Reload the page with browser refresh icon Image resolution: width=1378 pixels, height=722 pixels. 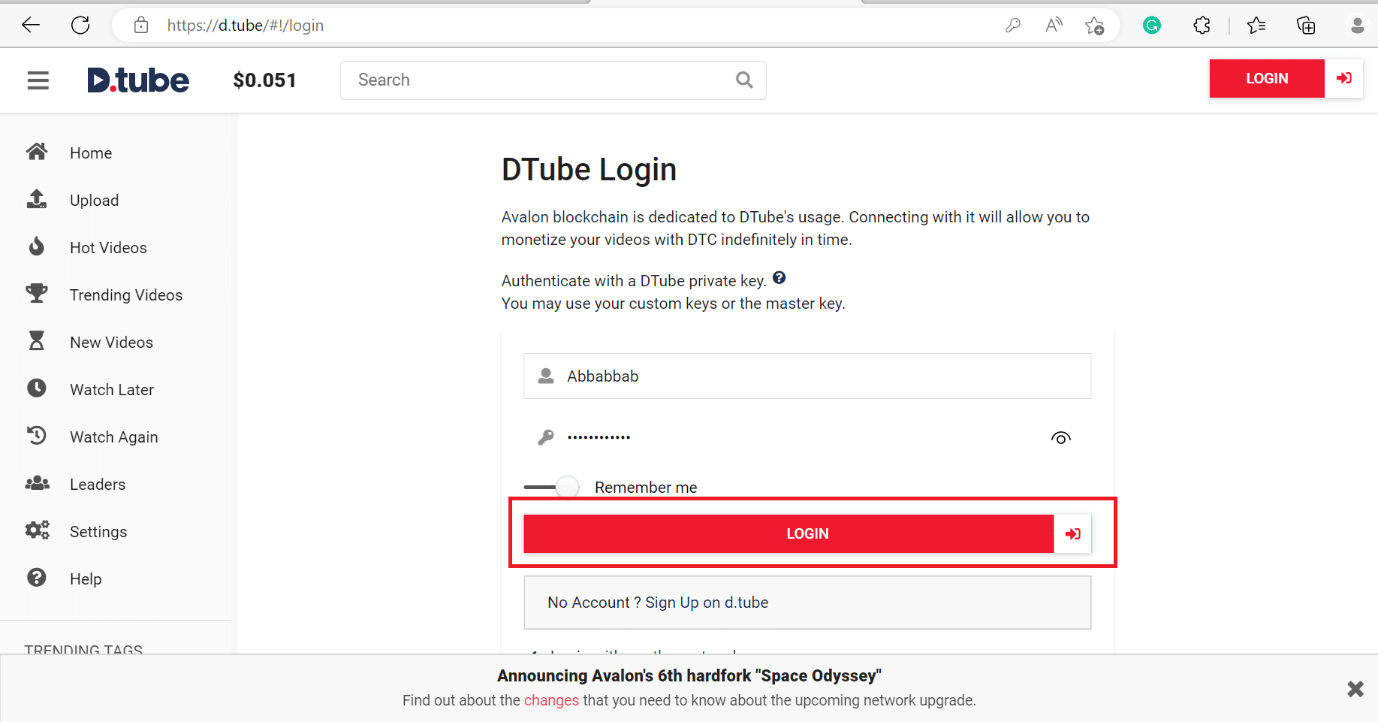[81, 25]
